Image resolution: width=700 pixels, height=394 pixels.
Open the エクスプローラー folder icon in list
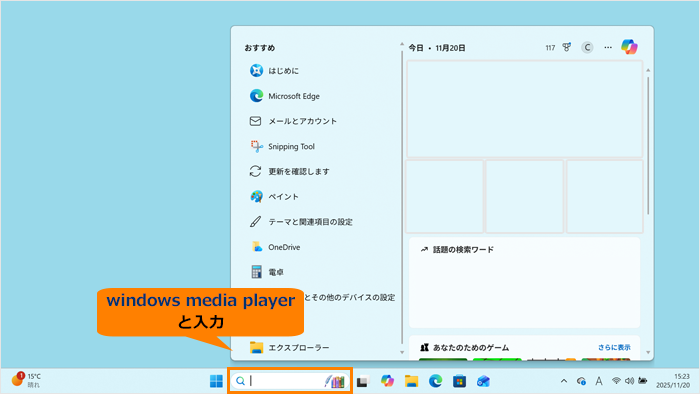point(256,347)
